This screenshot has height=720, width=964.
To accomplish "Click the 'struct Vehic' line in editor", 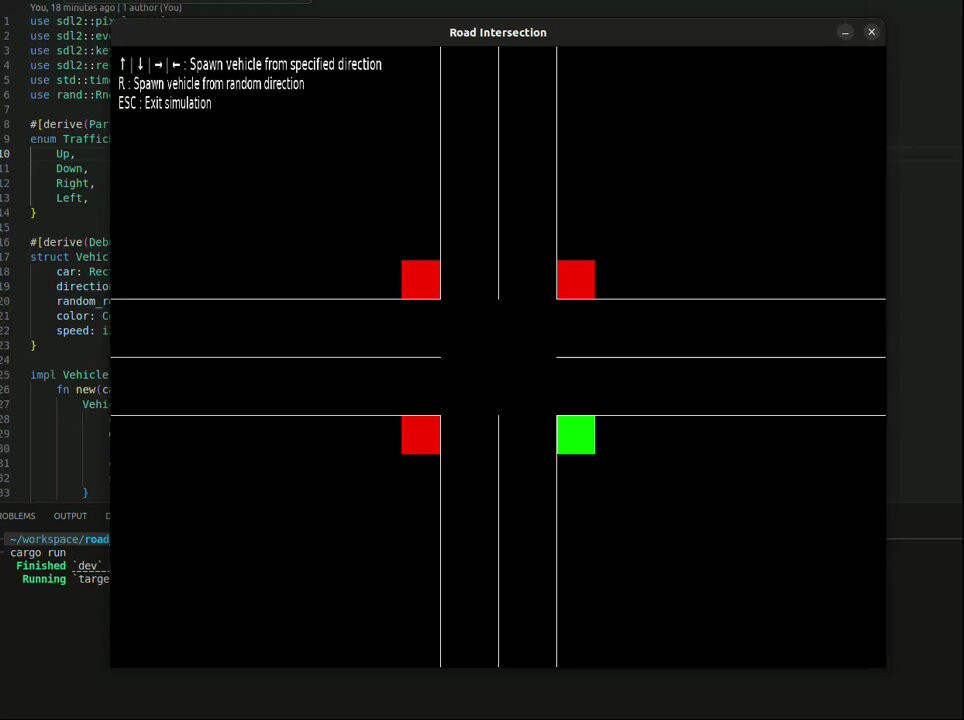I will 69,257.
